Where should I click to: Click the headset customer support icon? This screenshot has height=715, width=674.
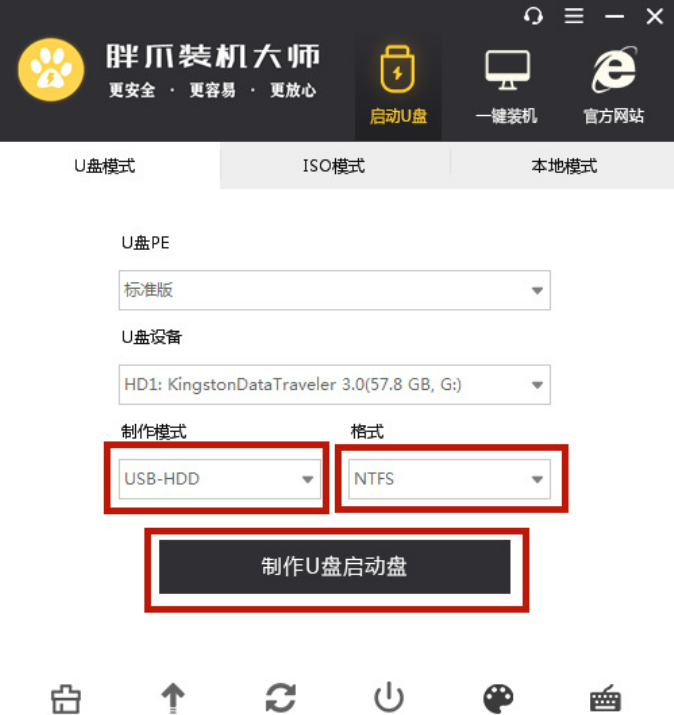coord(533,17)
